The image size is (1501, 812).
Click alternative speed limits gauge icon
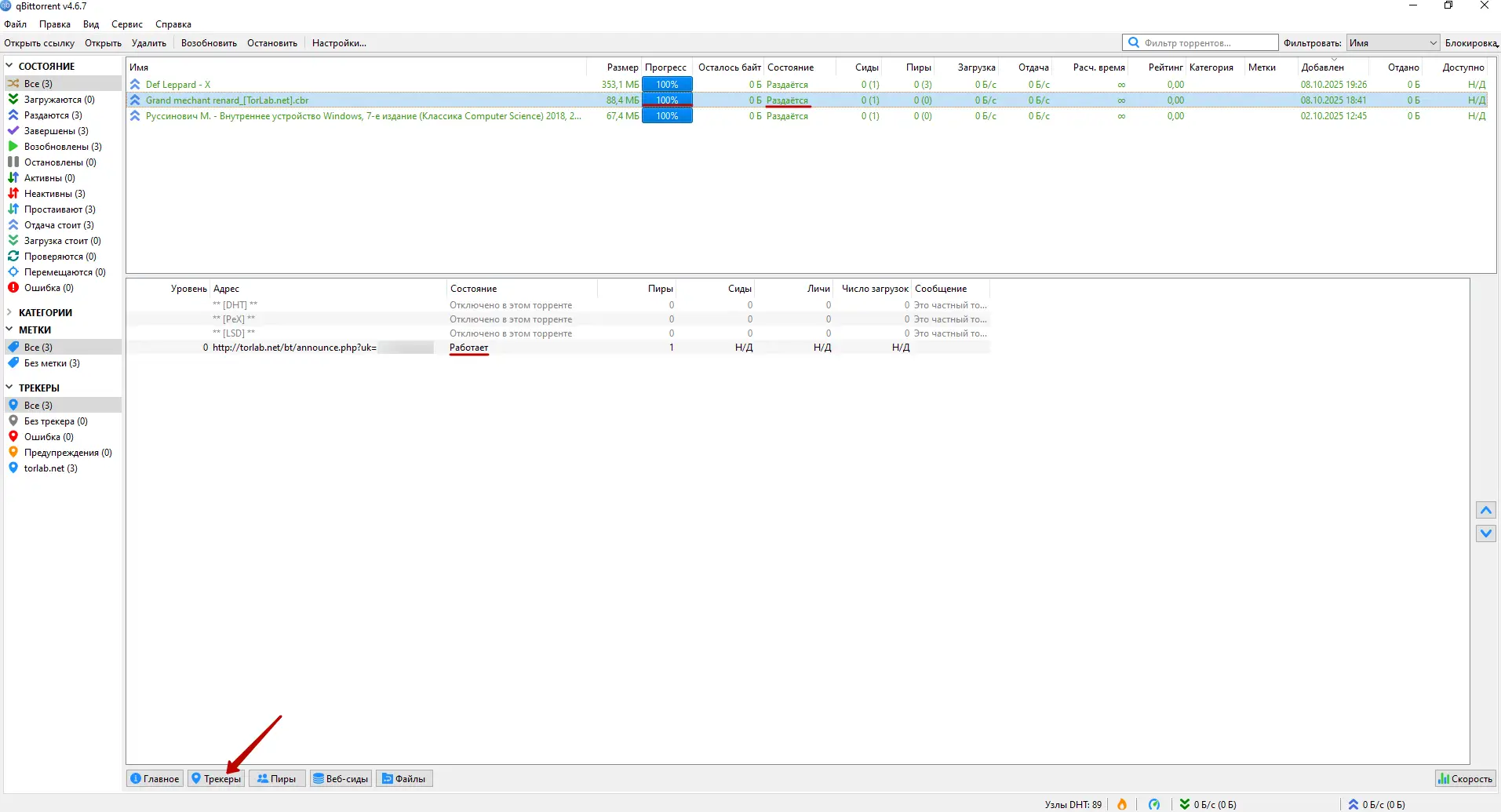pyautogui.click(x=1154, y=804)
